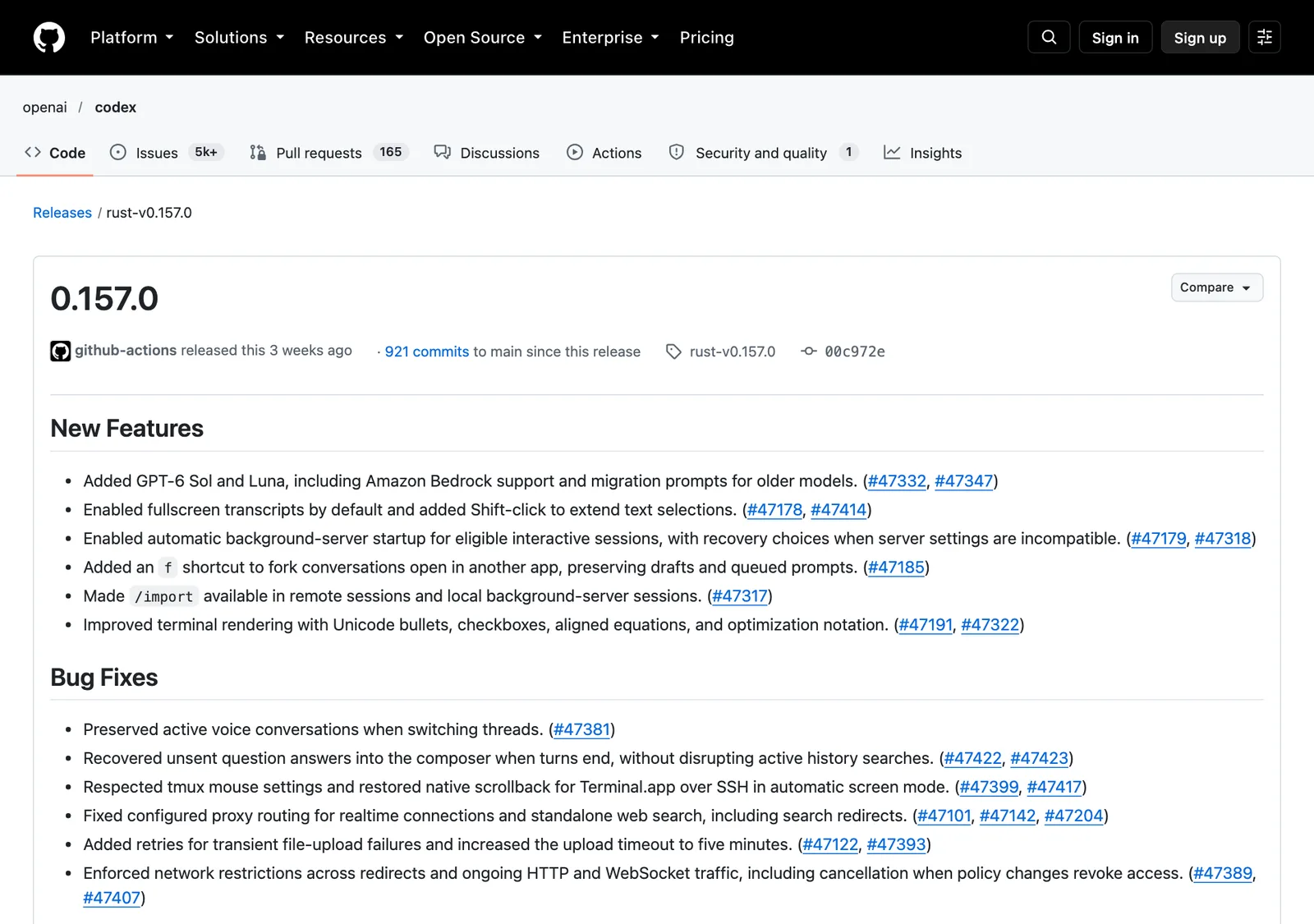The height and width of the screenshot is (924, 1314).
Task: Select the tag icon beside rust-v0.157.0
Action: coord(673,352)
